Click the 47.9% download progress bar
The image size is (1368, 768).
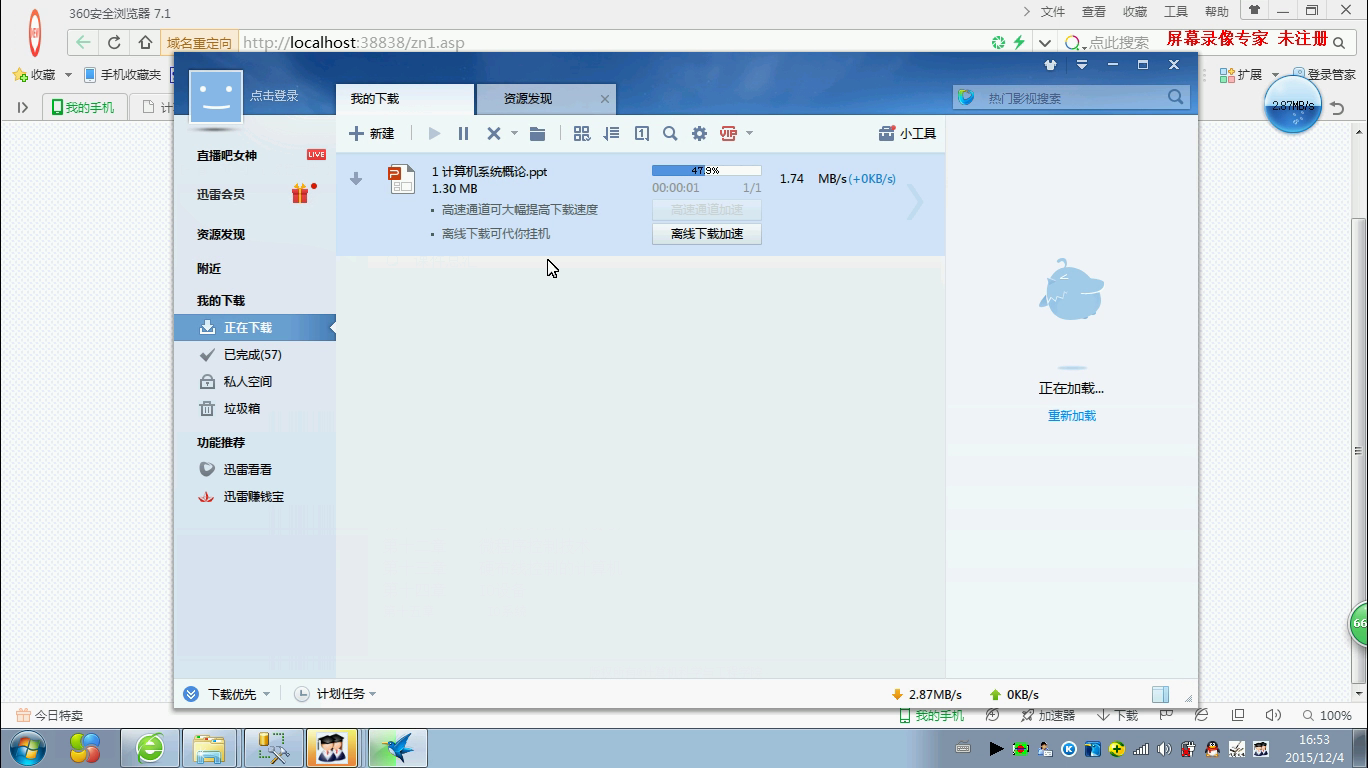point(706,171)
